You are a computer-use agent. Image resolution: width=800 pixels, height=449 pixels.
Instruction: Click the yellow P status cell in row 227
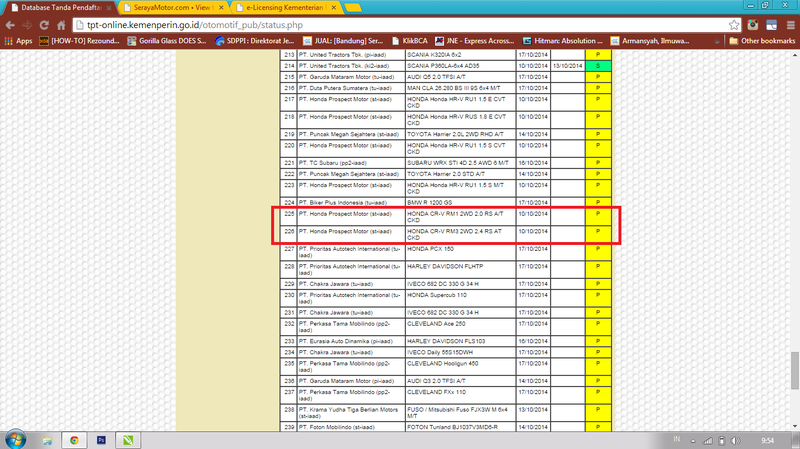(598, 253)
